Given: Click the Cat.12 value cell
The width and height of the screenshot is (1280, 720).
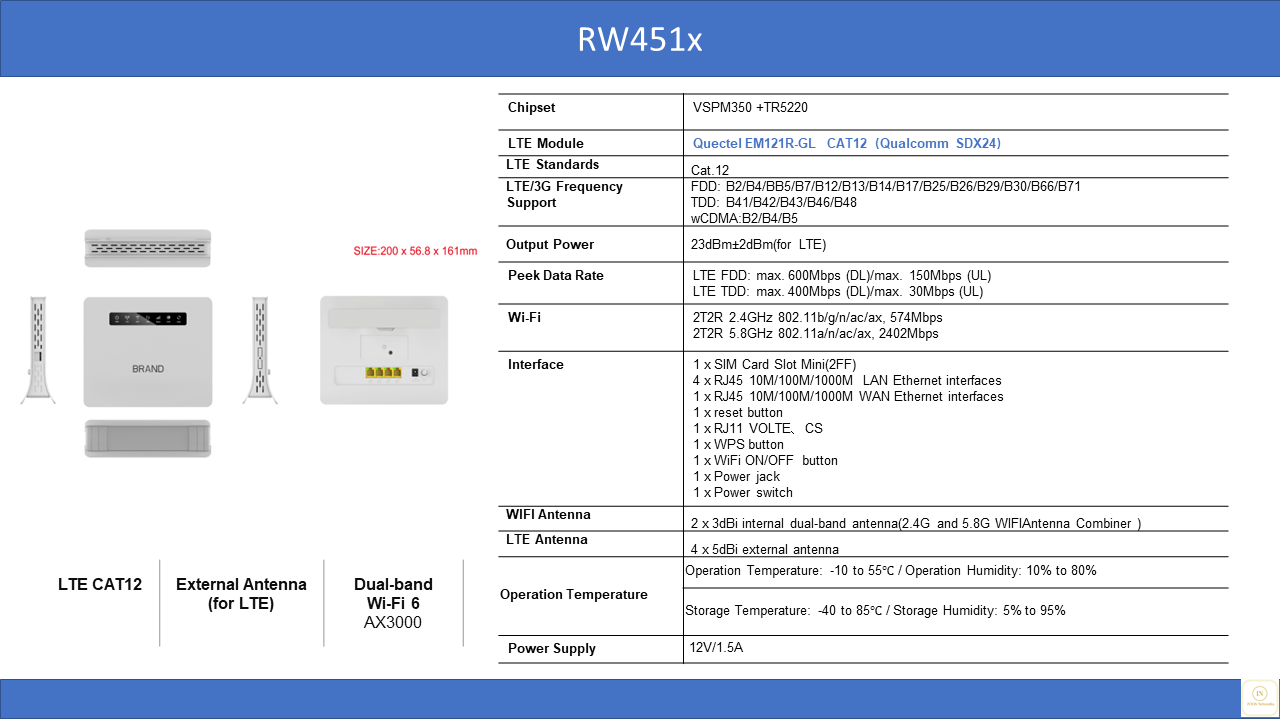Looking at the screenshot, I should 710,170.
